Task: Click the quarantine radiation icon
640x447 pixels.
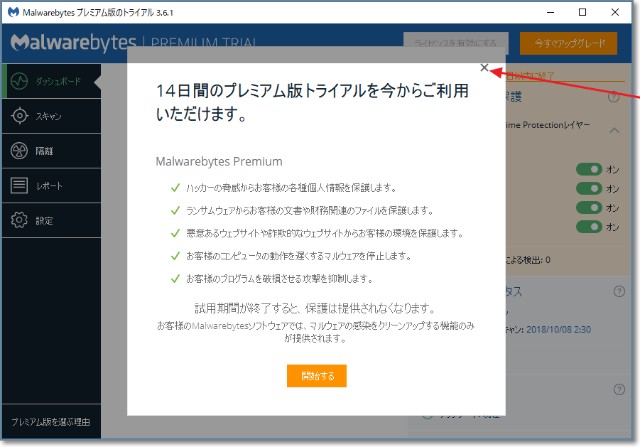Action: click(19, 151)
